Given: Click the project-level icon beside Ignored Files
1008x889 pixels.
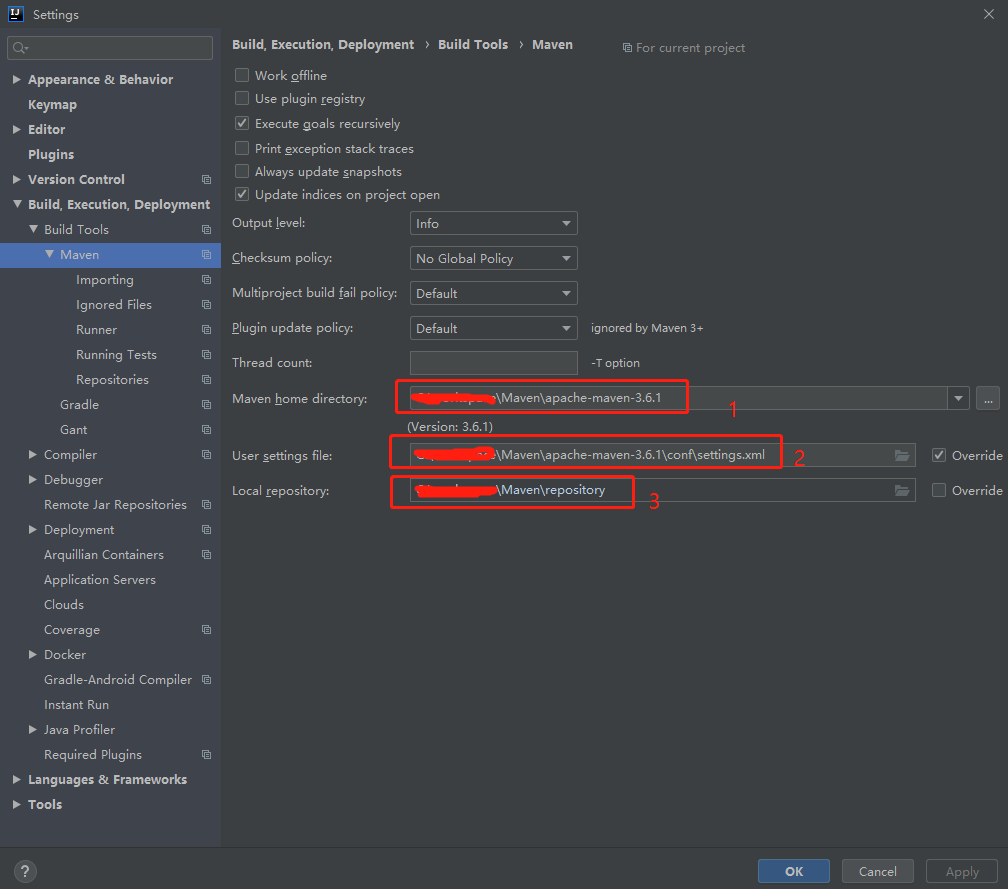Looking at the screenshot, I should pos(206,305).
